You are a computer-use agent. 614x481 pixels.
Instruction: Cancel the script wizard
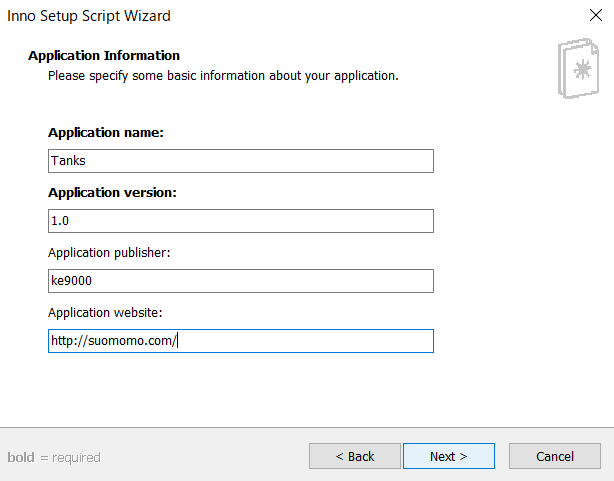point(555,456)
